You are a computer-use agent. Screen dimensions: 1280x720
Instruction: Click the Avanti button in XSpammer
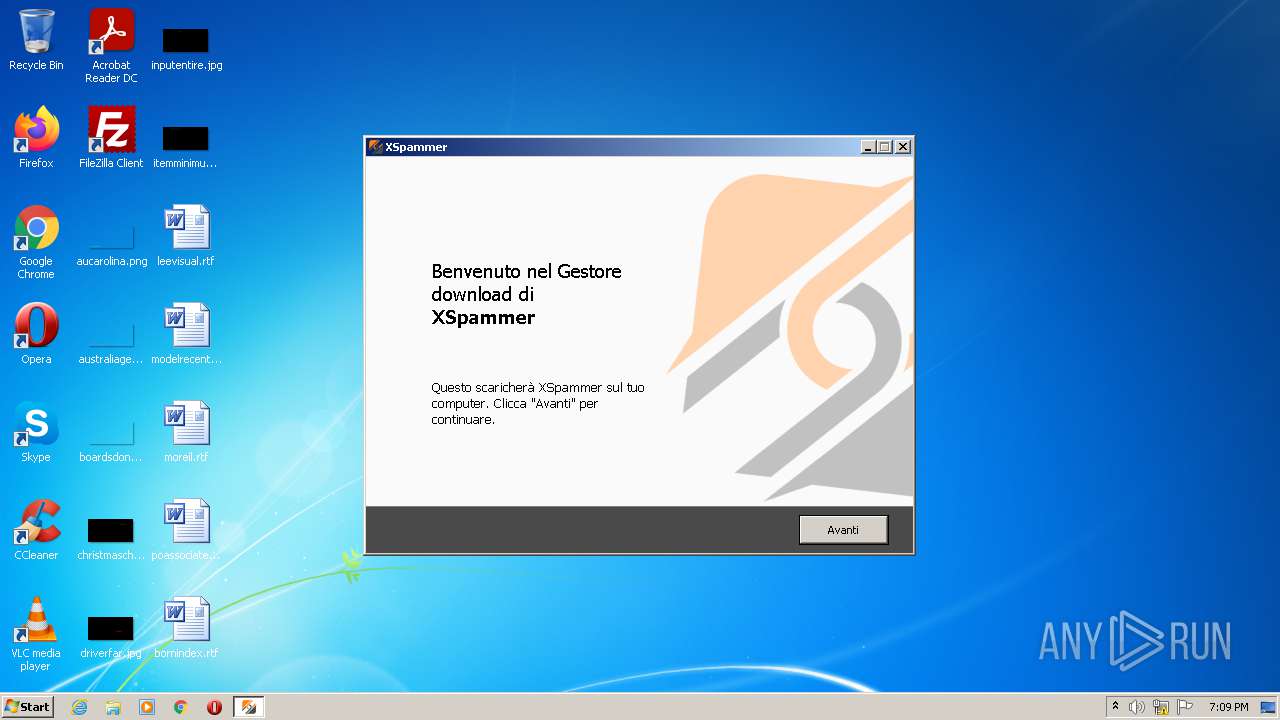pyautogui.click(x=843, y=530)
